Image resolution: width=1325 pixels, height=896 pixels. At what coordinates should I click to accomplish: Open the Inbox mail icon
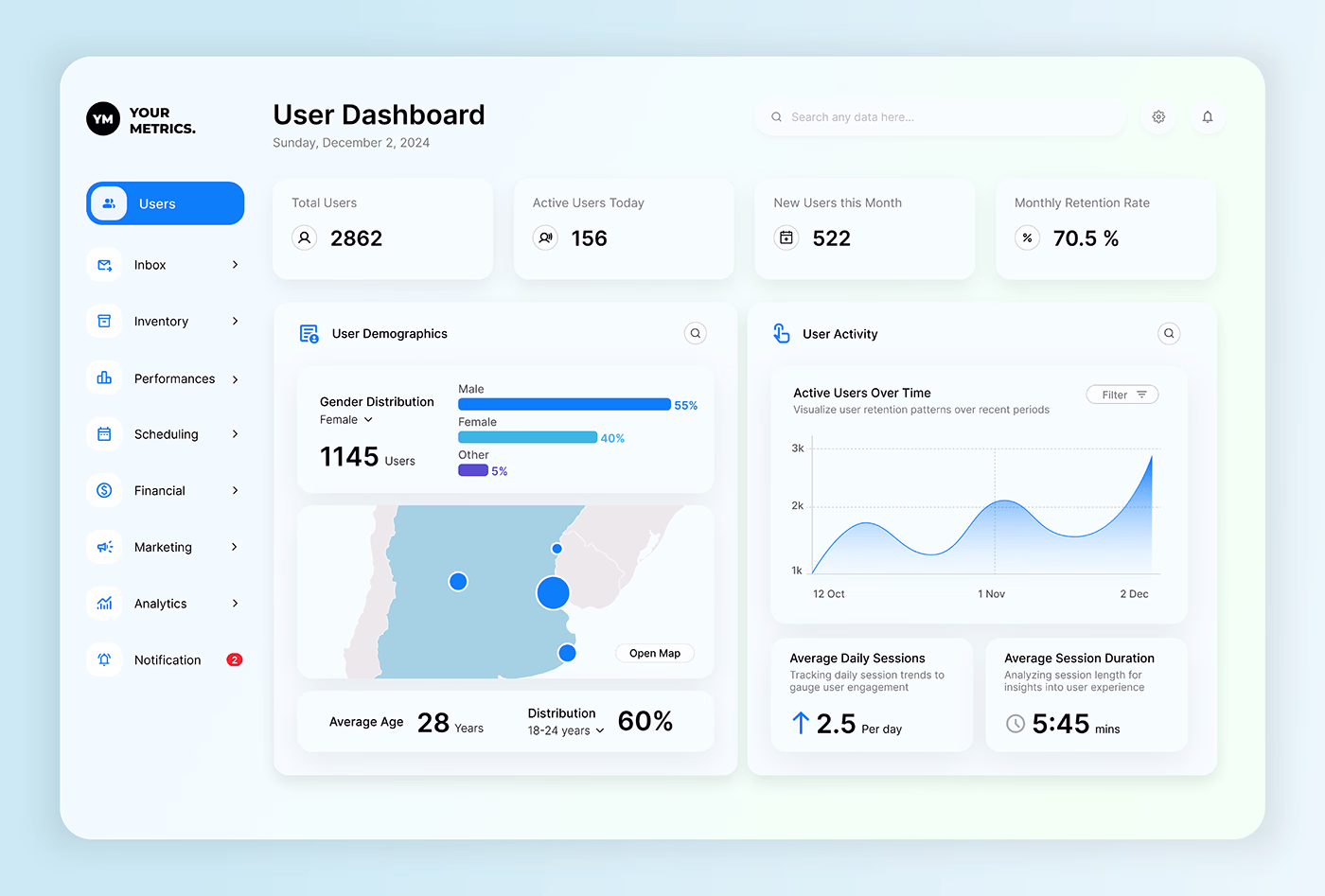tap(103, 265)
